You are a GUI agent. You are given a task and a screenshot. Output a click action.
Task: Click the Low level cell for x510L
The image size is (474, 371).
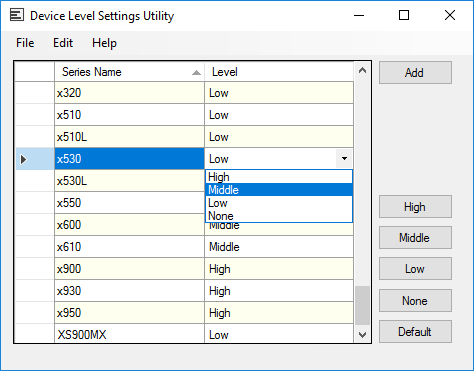(x=279, y=137)
